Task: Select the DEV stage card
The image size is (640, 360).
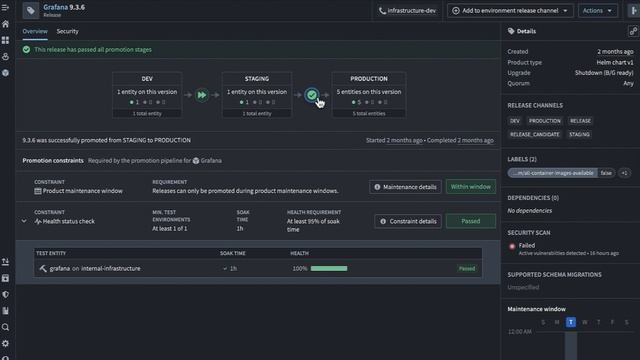Action: 147,95
